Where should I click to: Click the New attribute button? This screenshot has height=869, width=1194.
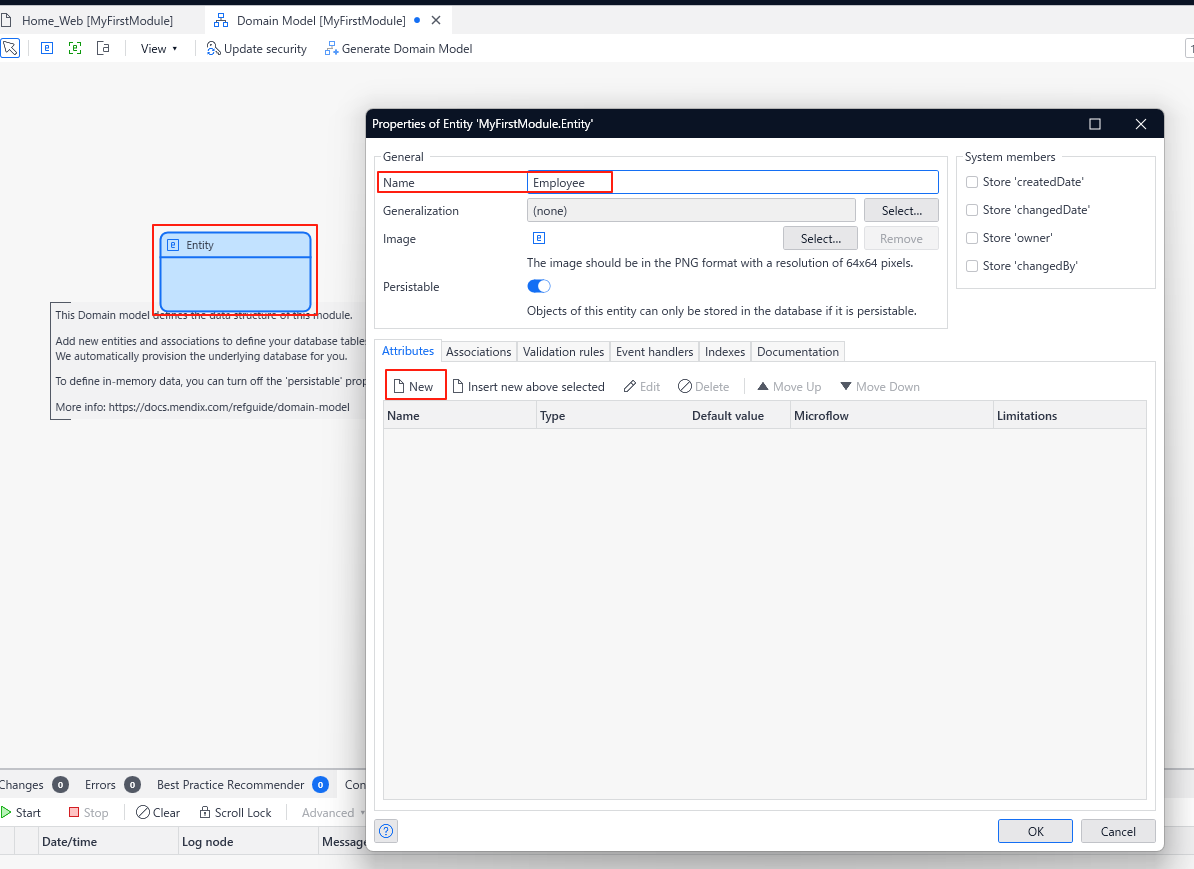414,387
